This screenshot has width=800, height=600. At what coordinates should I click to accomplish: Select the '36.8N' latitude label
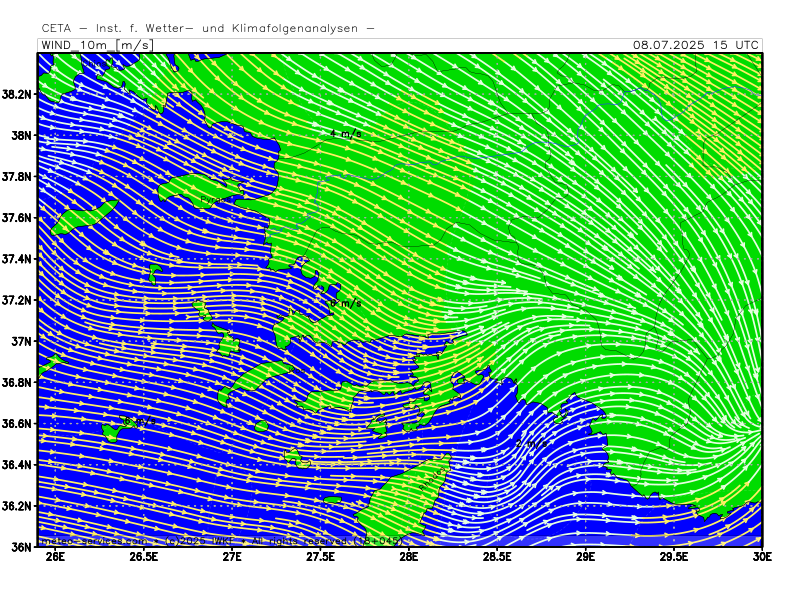tap(19, 383)
